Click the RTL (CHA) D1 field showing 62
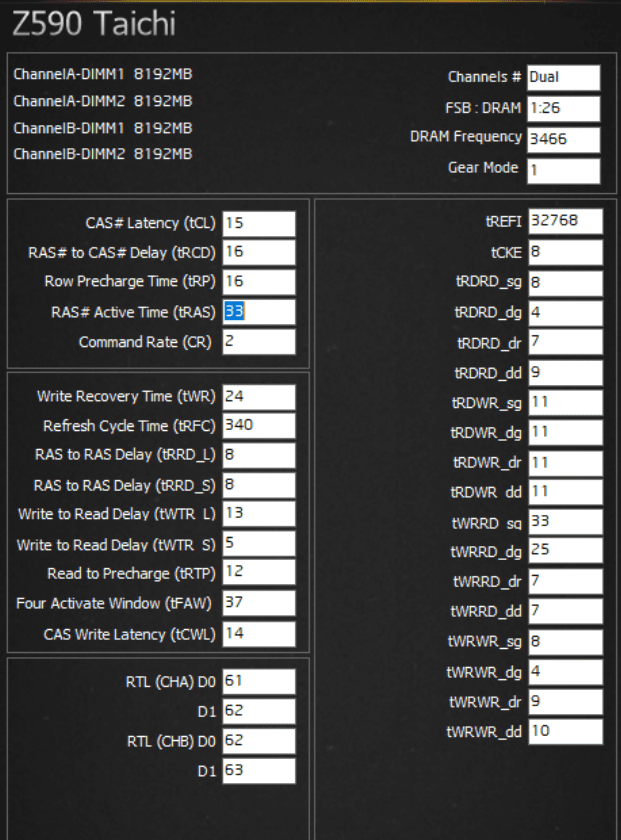621x840 pixels. coord(259,711)
